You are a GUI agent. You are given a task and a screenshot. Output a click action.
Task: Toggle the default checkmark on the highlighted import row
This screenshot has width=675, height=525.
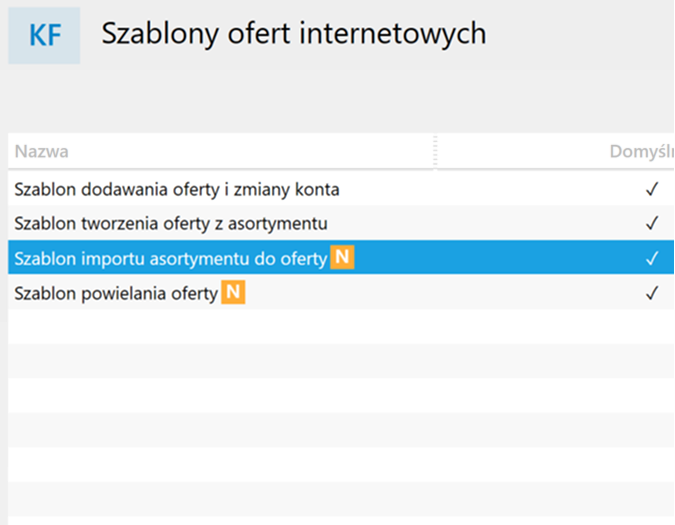pyautogui.click(x=652, y=258)
